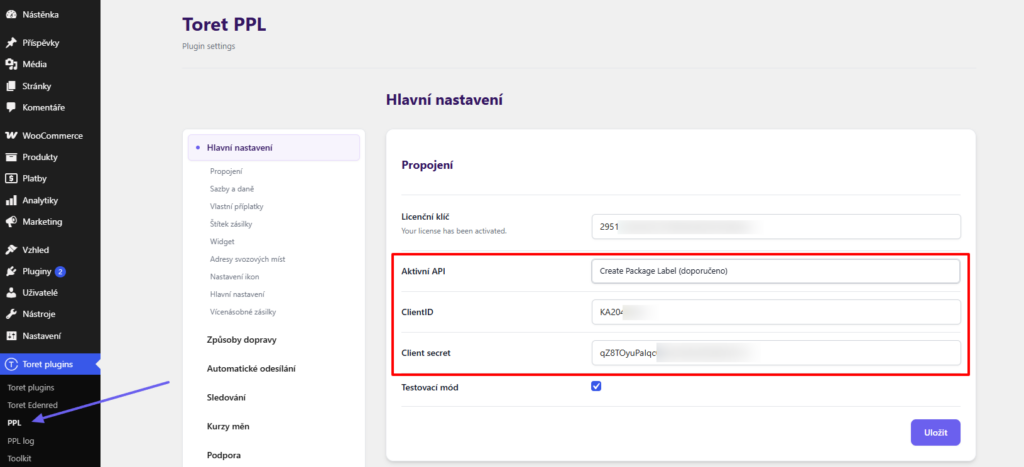This screenshot has width=1024, height=467.
Task: Click the Hlavní nastavení sub-link under Nastavení ikon
Action: click(237, 295)
